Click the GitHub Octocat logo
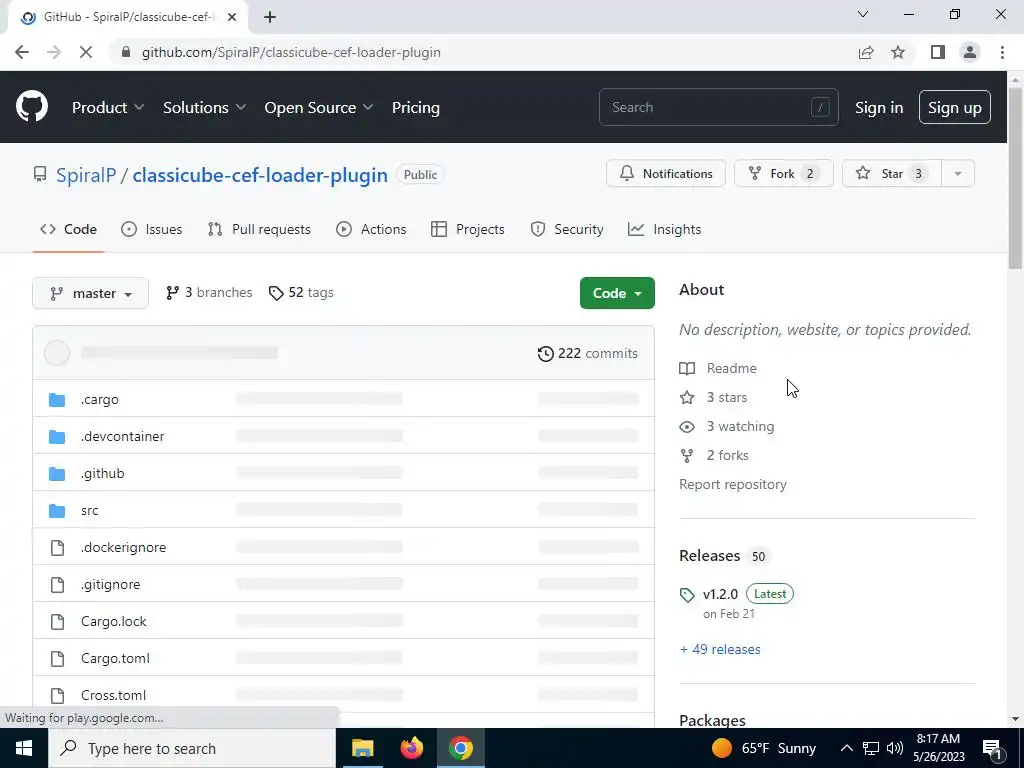Viewport: 1024px width, 768px height. click(x=32, y=107)
